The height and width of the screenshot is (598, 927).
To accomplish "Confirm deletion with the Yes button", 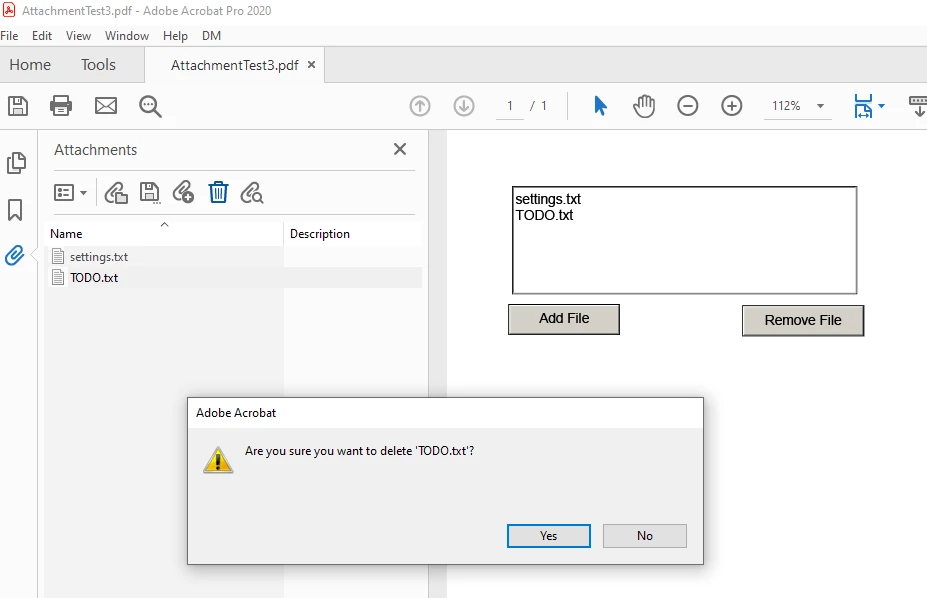I will click(x=549, y=535).
